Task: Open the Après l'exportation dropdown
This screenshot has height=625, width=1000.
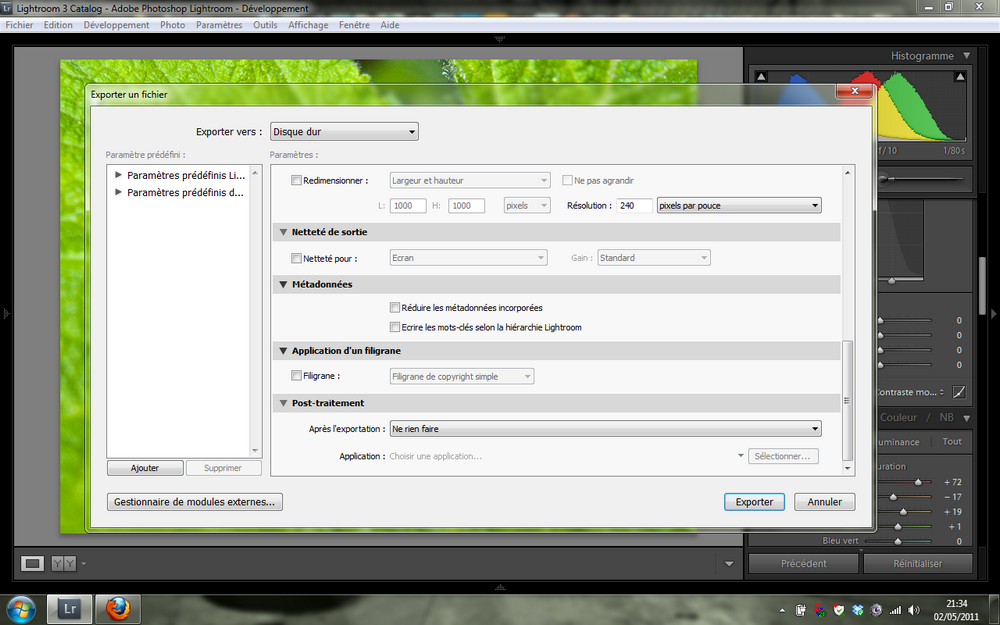Action: (x=605, y=429)
